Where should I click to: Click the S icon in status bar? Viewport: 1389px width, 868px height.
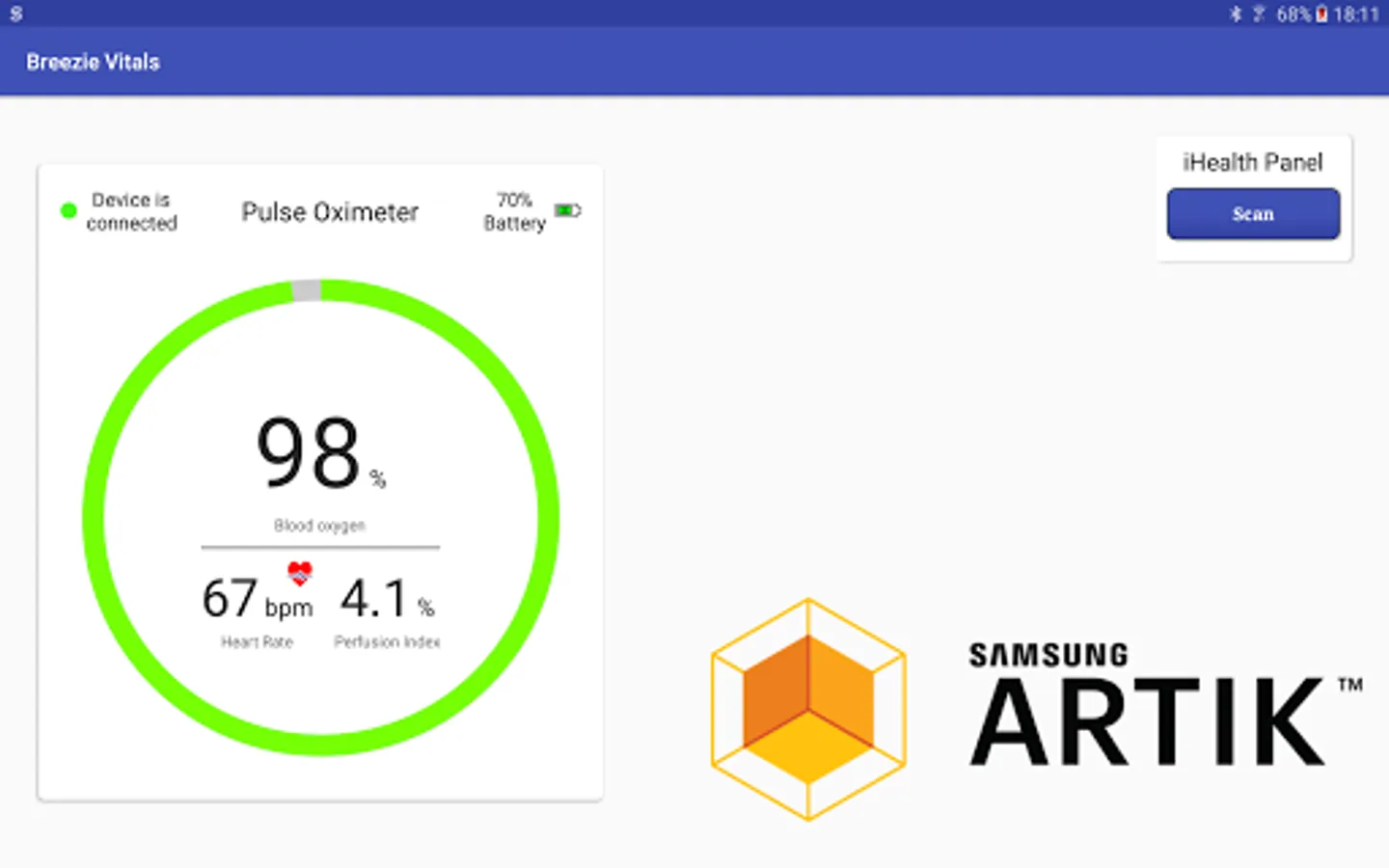pos(15,14)
